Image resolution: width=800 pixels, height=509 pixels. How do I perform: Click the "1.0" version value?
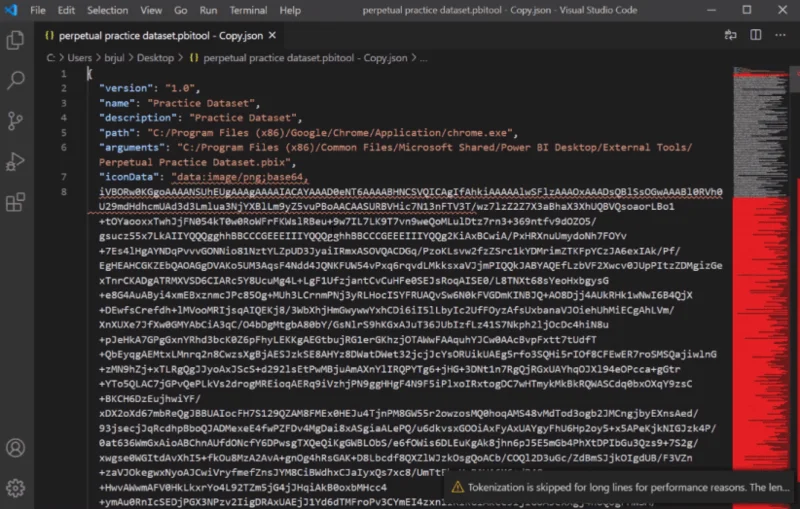point(180,88)
